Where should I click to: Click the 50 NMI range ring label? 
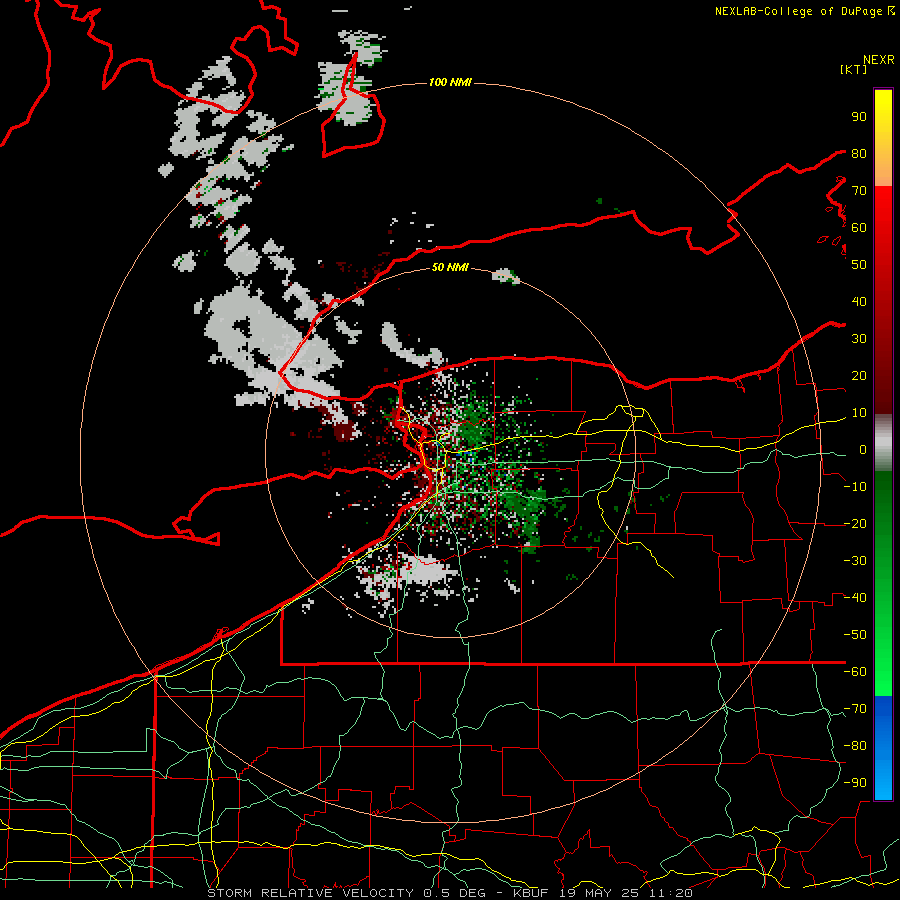[450, 267]
